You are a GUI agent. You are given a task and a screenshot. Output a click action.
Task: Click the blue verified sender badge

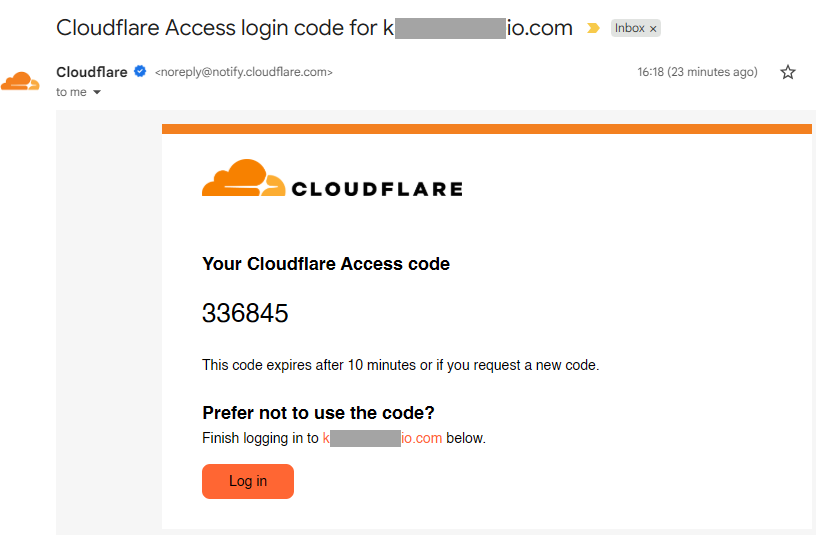141,72
